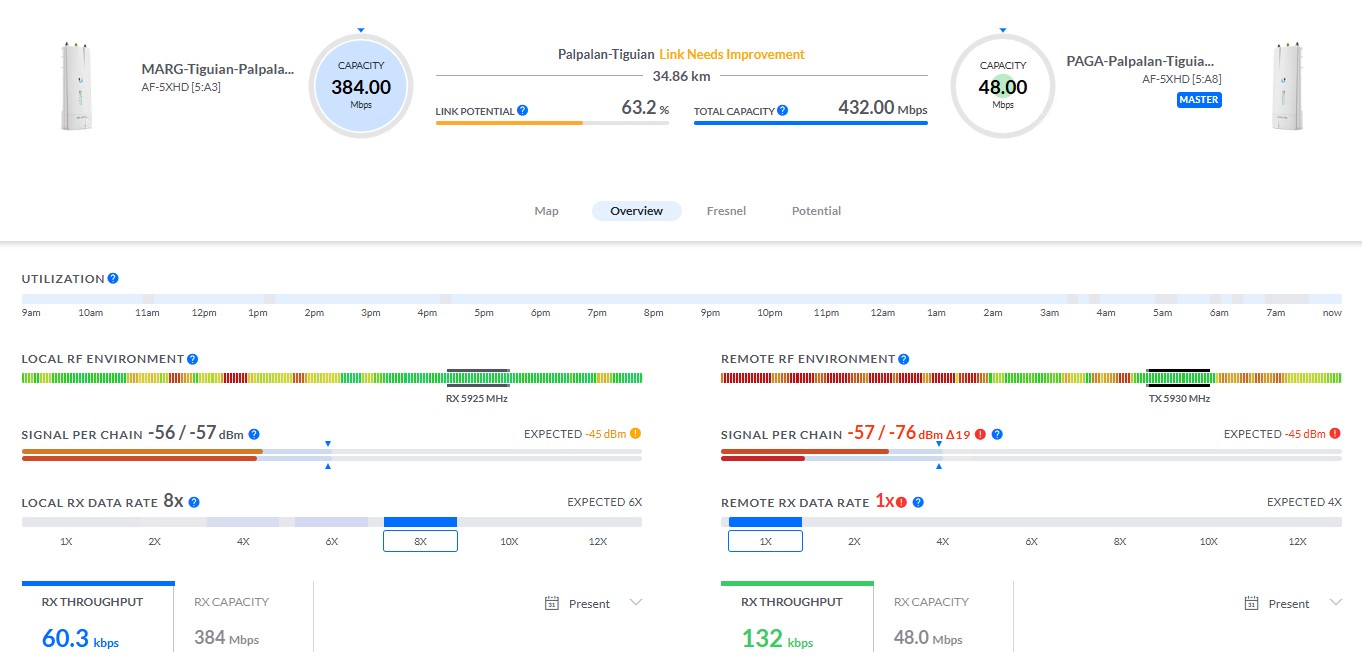The image size is (1362, 658).
Task: Switch to the Fresnel tab
Action: (726, 211)
